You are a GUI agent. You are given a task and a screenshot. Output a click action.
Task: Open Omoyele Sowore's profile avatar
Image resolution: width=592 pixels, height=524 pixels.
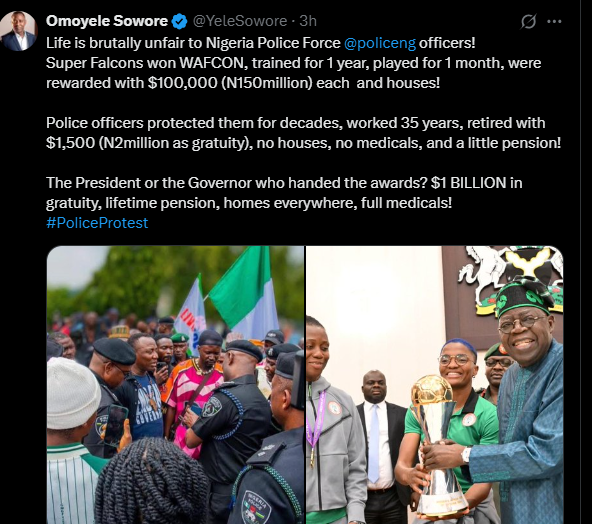[18, 31]
